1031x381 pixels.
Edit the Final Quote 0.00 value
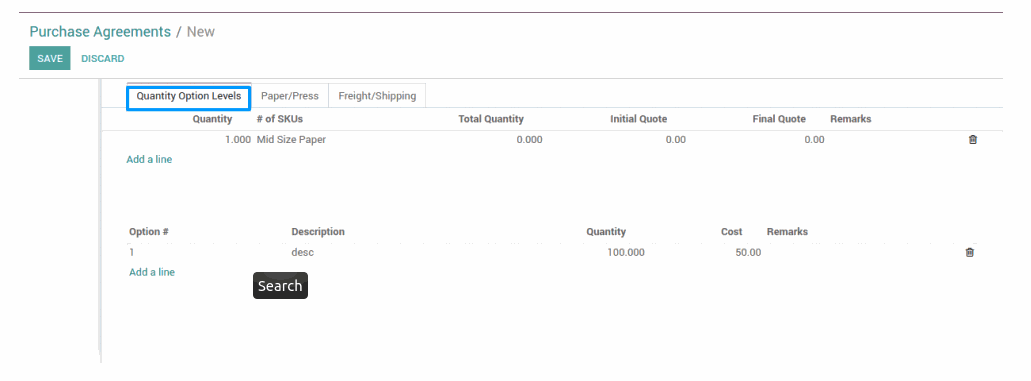814,140
